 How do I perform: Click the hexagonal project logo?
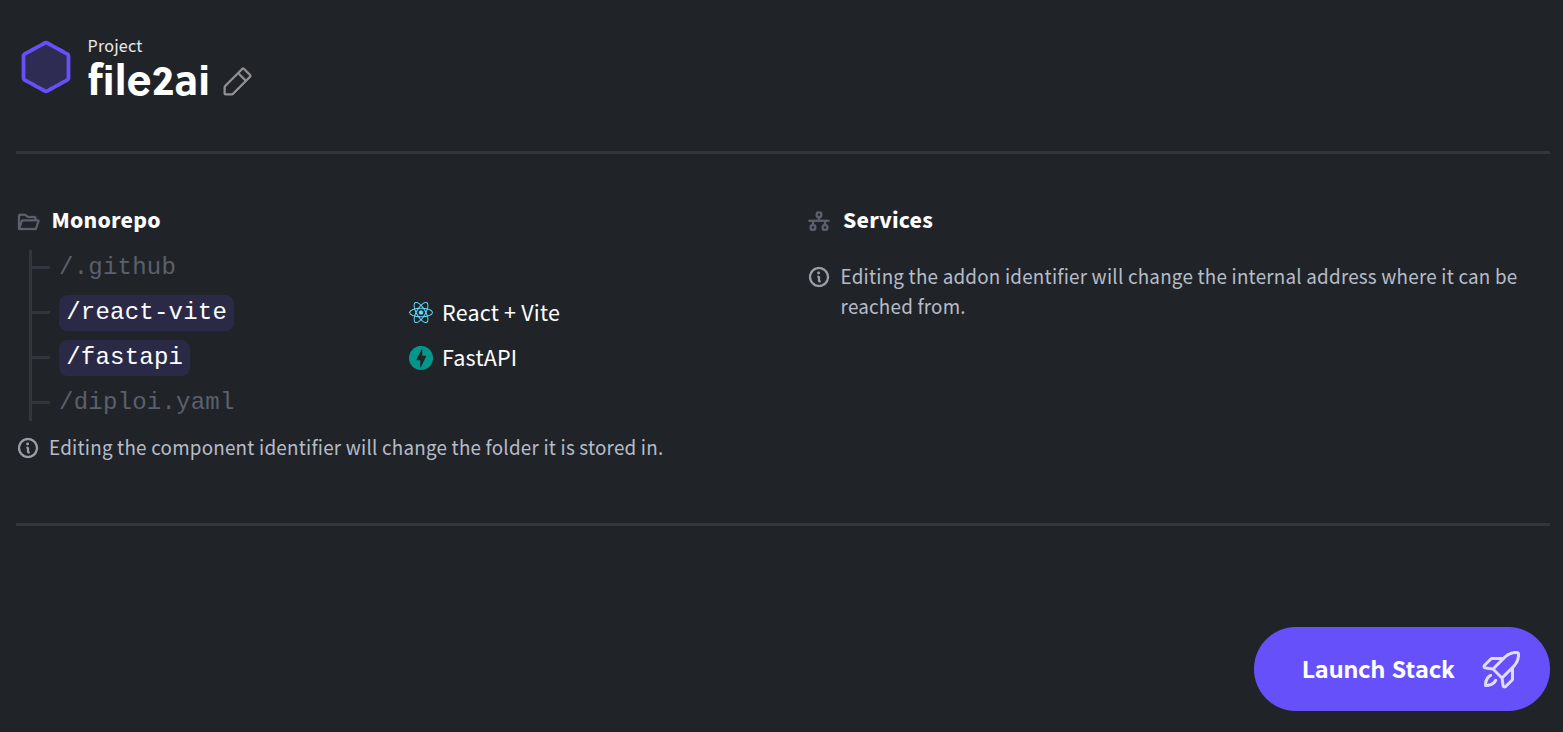(45, 66)
